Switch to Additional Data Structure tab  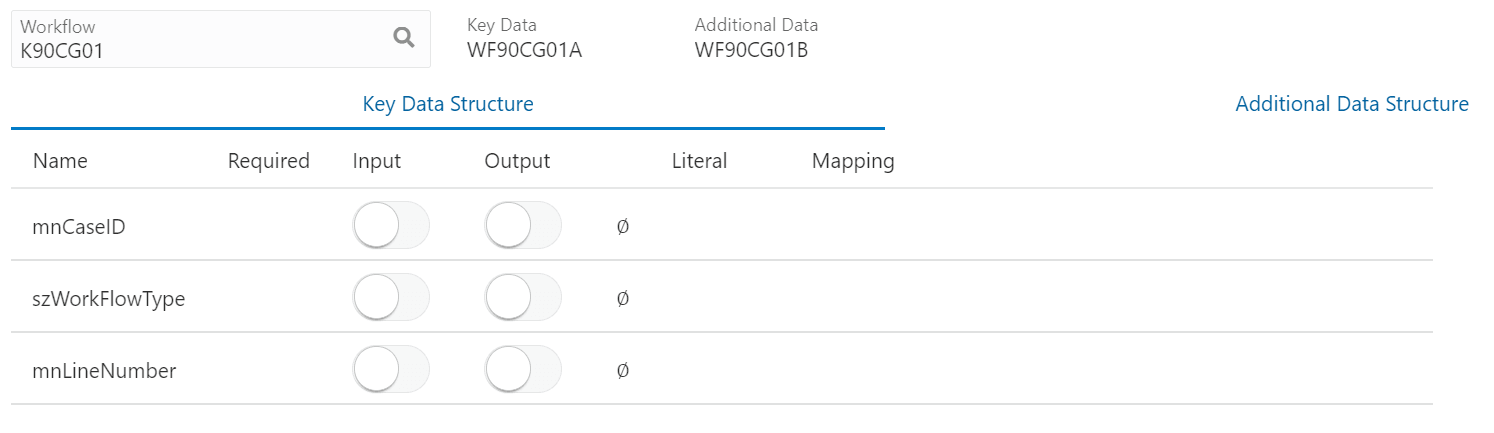(1351, 104)
